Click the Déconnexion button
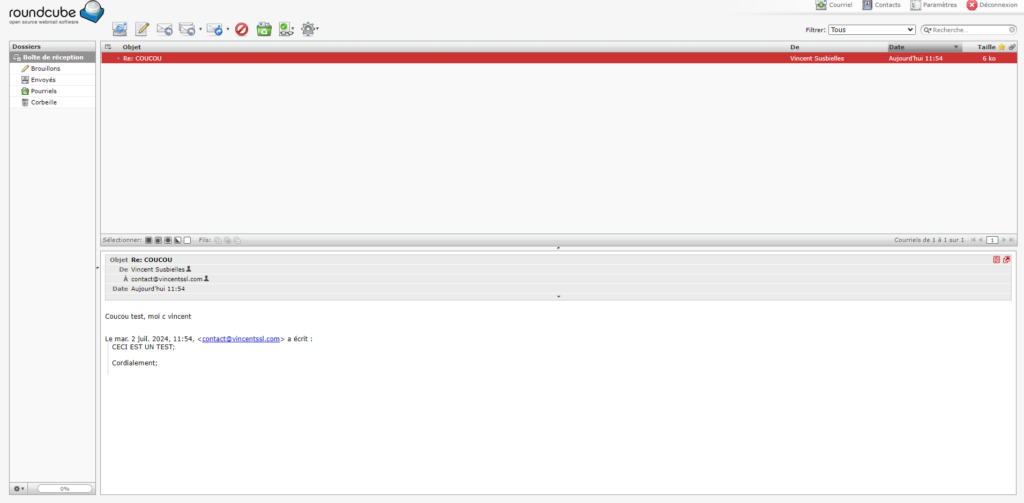 [x=992, y=6]
